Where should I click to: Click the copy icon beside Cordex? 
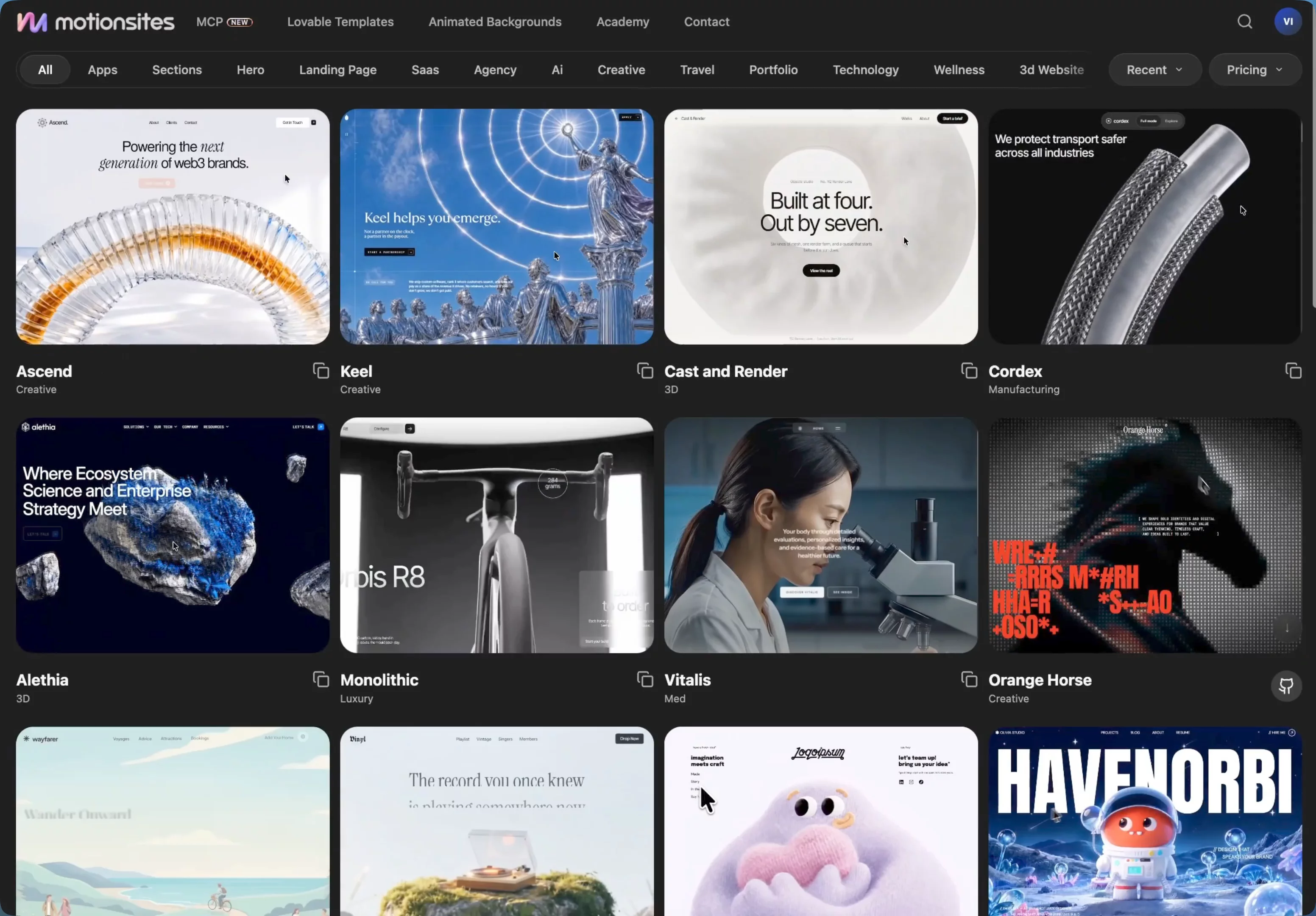tap(1293, 371)
